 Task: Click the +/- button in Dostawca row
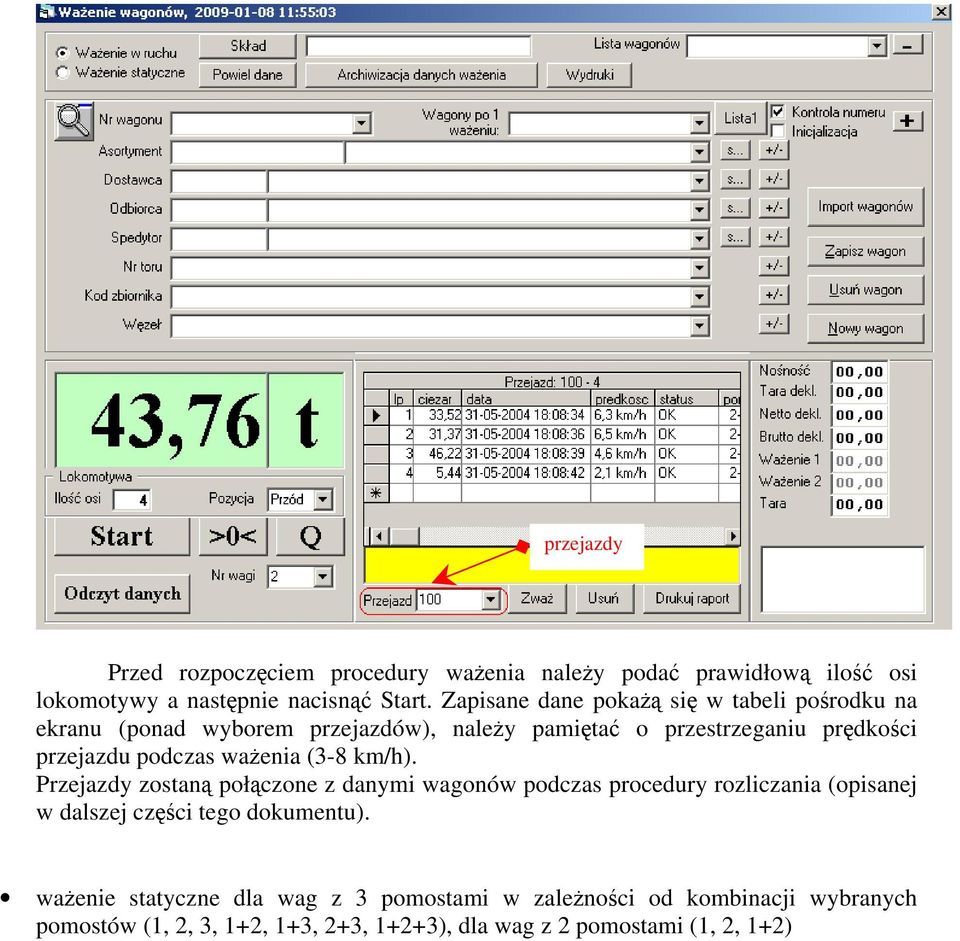(x=773, y=179)
